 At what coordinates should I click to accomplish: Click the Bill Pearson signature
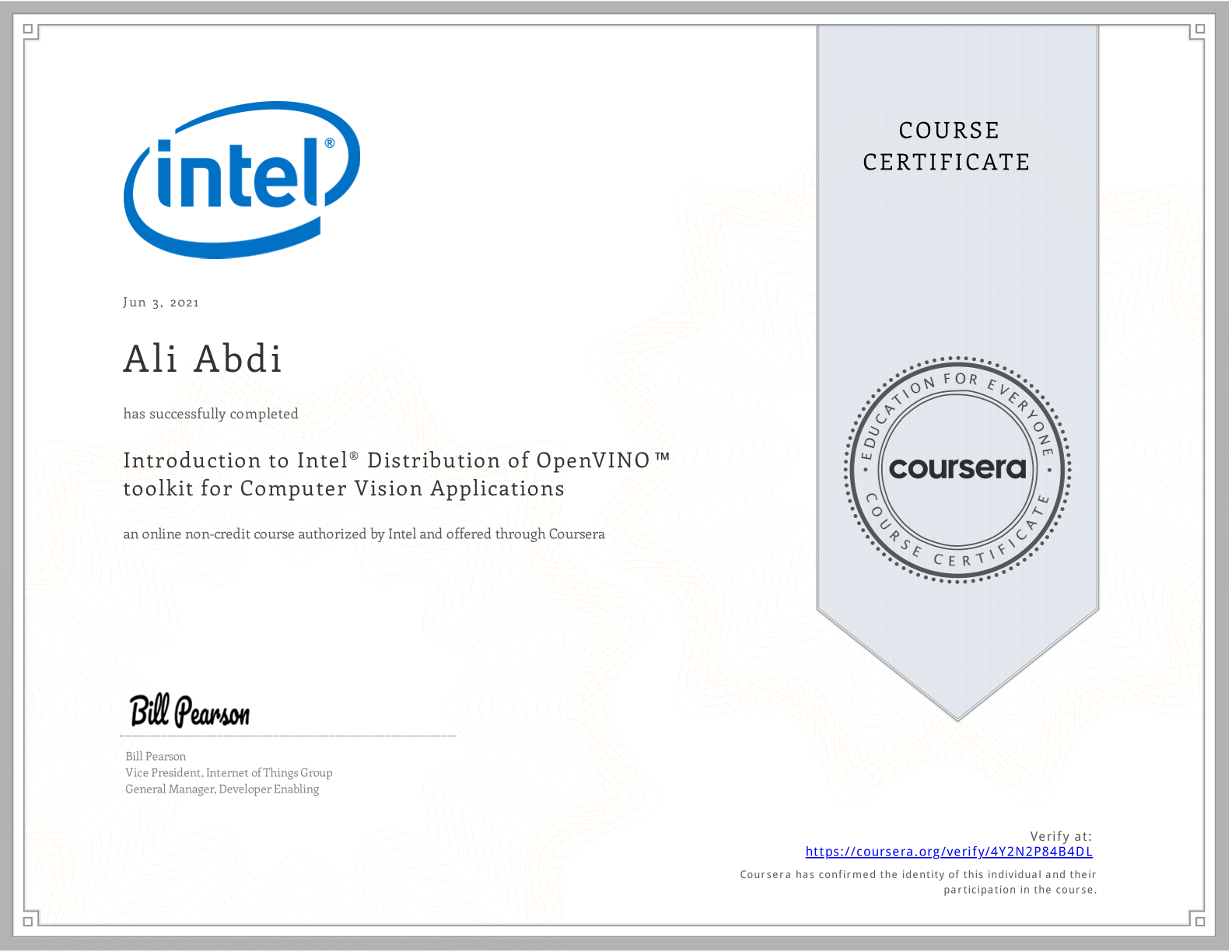click(190, 711)
